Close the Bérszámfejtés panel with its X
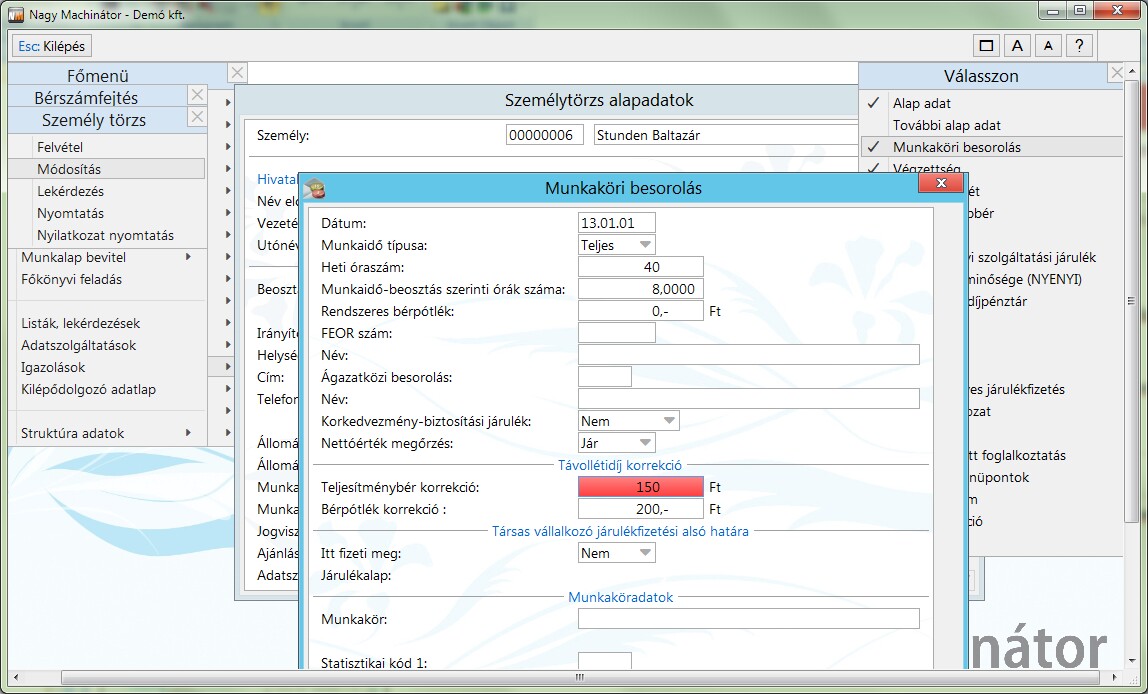Viewport: 1148px width, 694px height. (x=197, y=96)
